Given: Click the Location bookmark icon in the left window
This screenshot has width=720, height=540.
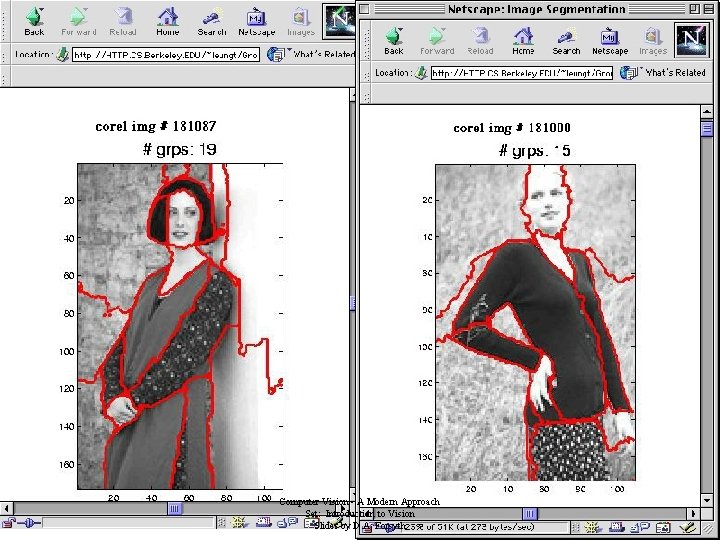Looking at the screenshot, I should click(x=62, y=55).
